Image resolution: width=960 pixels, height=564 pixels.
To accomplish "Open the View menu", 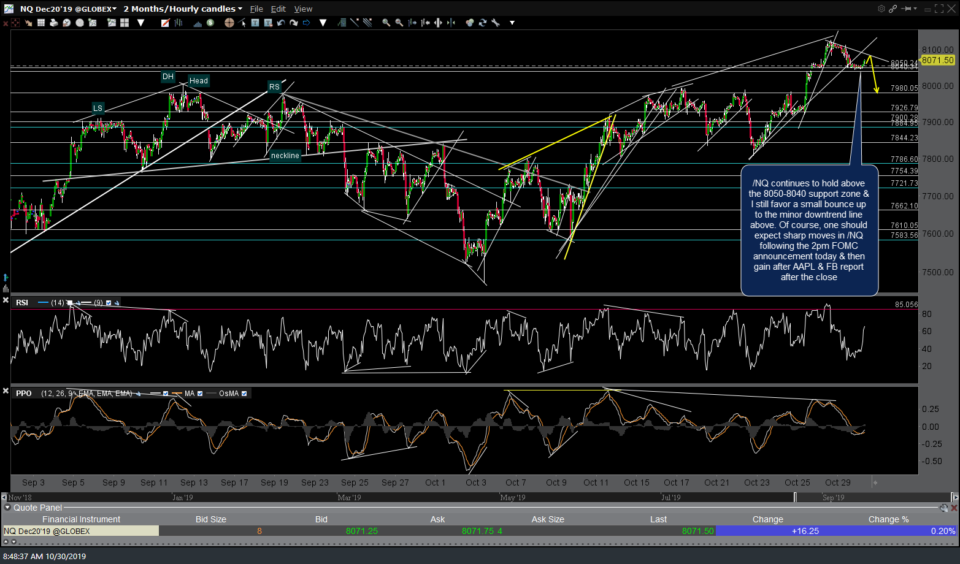I will 303,9.
